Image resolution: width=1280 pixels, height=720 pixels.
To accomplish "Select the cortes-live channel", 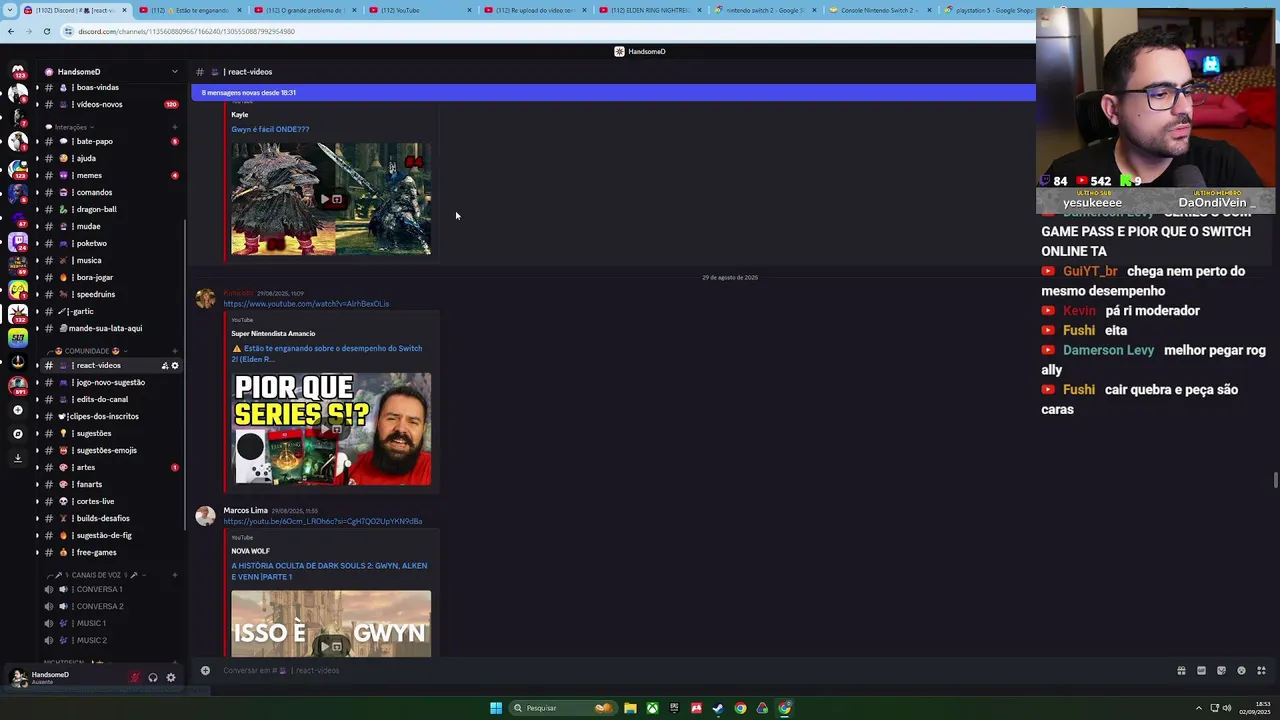I will (x=111, y=501).
